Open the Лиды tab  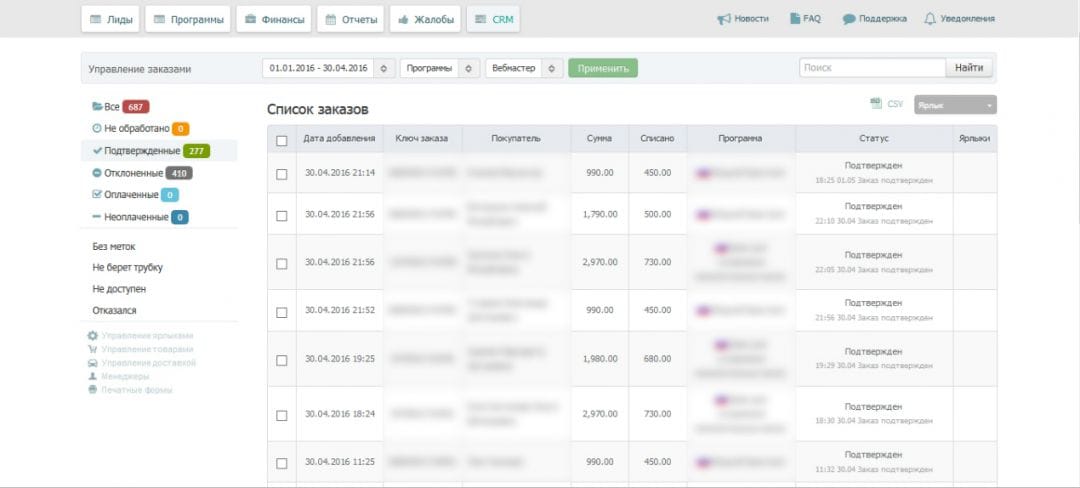[110, 19]
